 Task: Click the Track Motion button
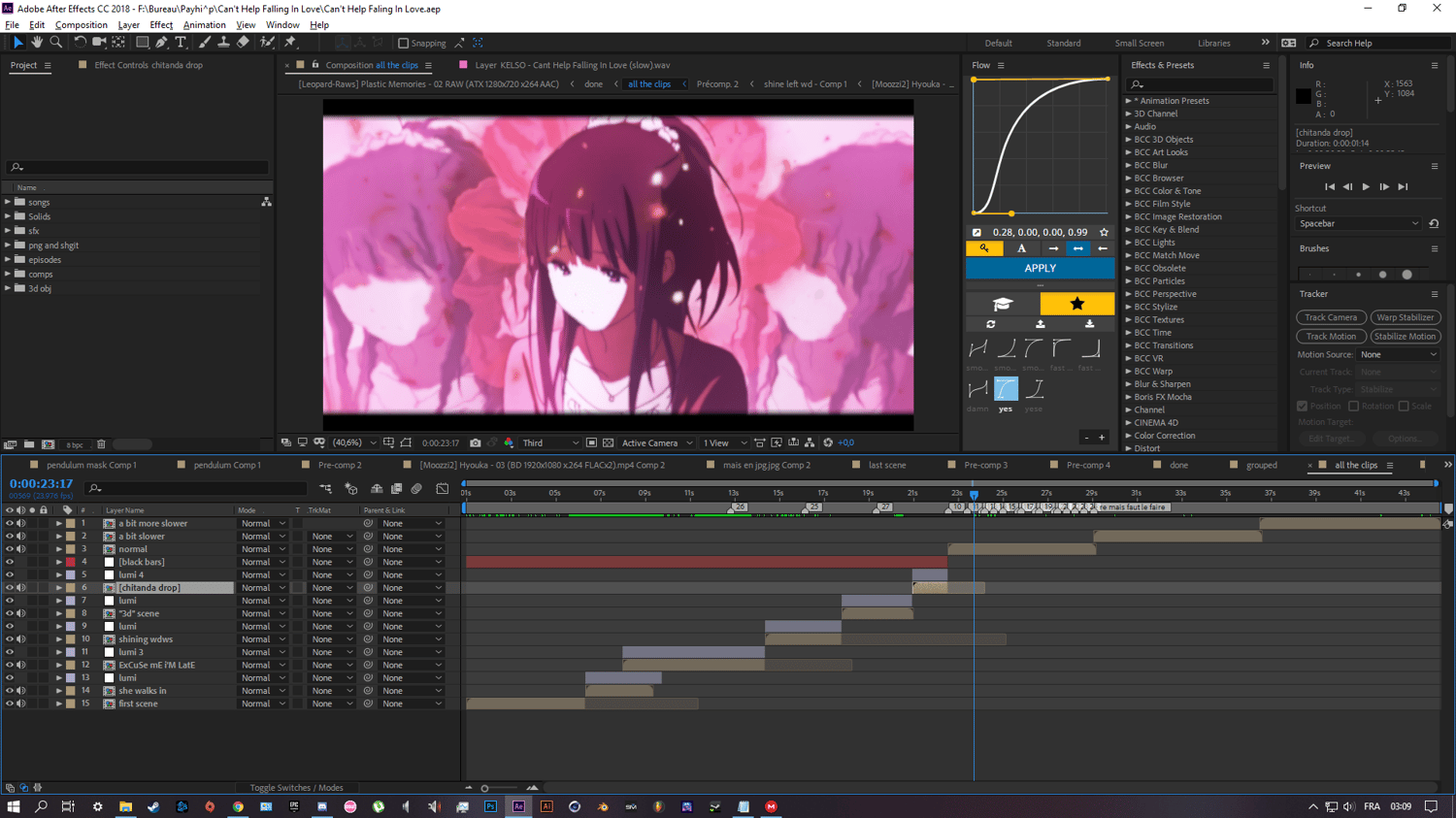click(1331, 337)
